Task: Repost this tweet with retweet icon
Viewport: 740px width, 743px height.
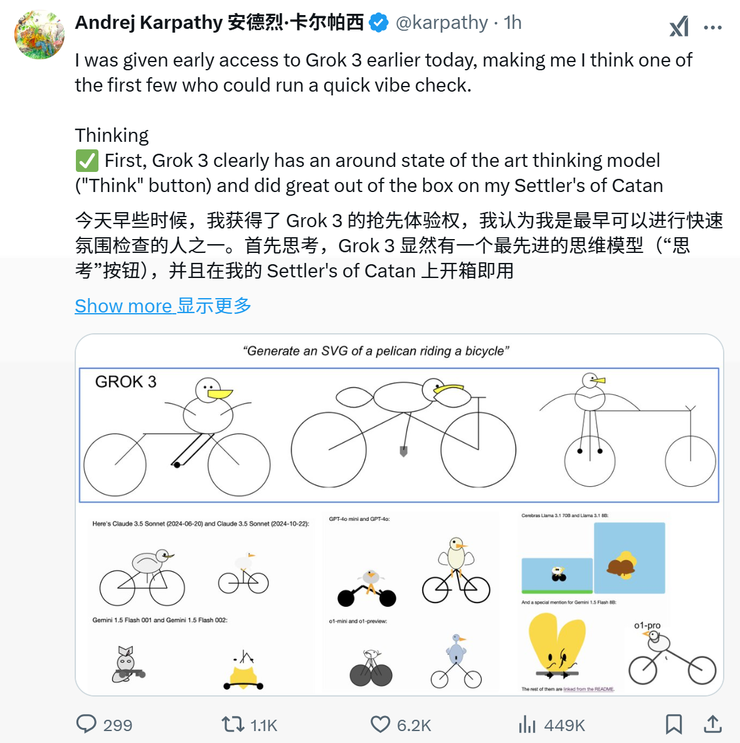Action: point(232,724)
